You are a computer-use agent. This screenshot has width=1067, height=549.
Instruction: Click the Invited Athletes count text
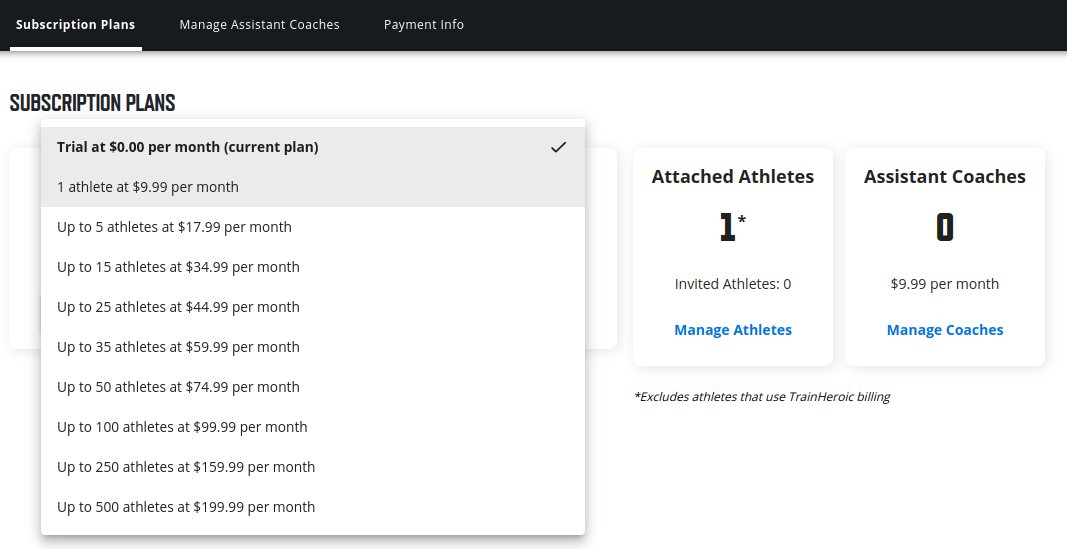733,284
